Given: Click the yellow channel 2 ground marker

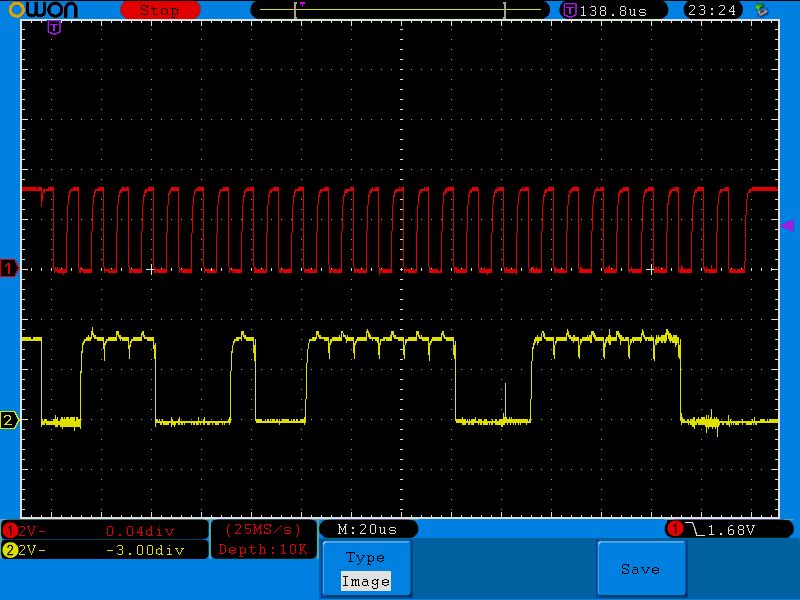Looking at the screenshot, I should pyautogui.click(x=9, y=420).
